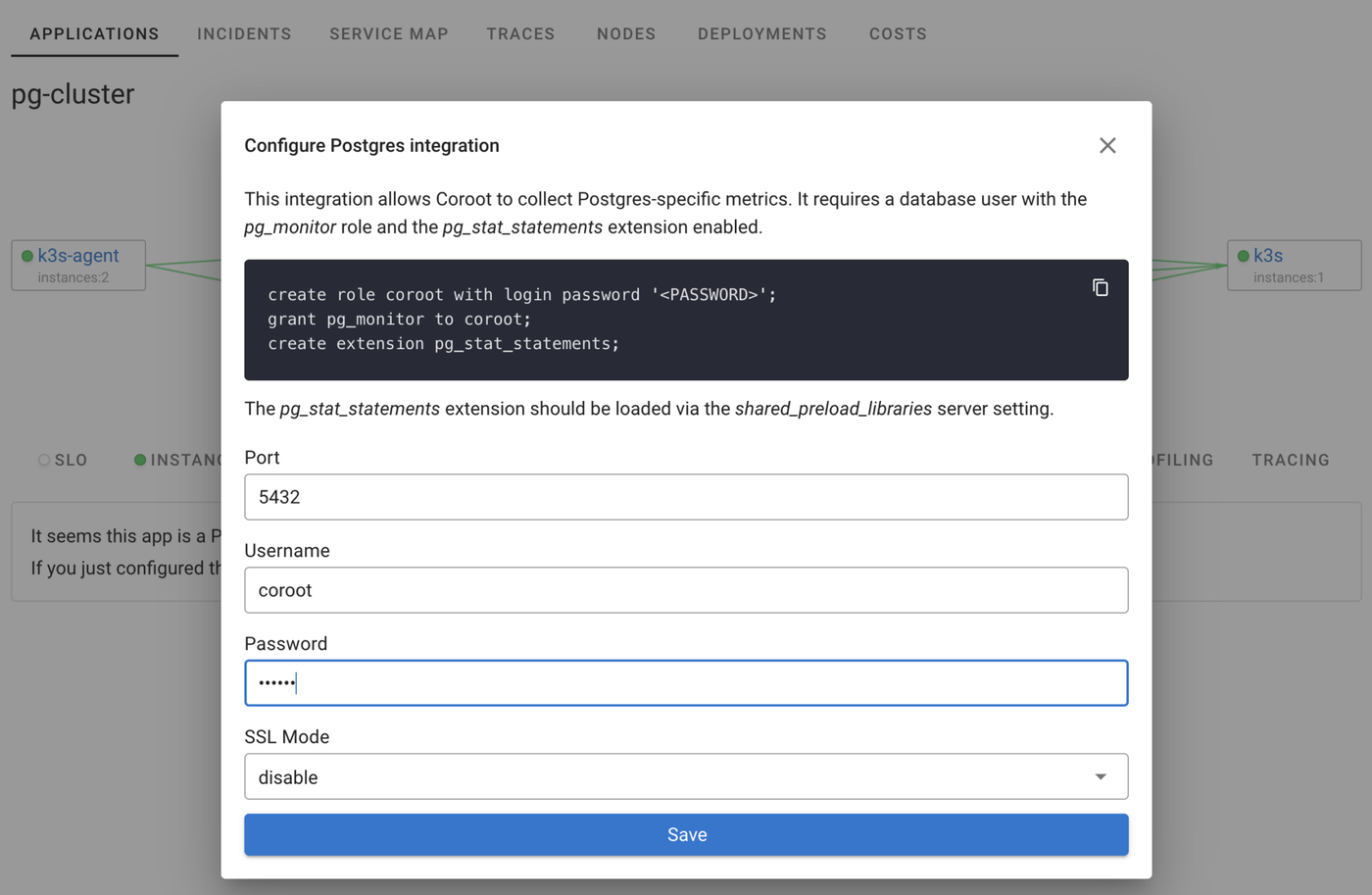Close the Configure Postgres integration dialog
The width and height of the screenshot is (1372, 895).
tap(1107, 144)
